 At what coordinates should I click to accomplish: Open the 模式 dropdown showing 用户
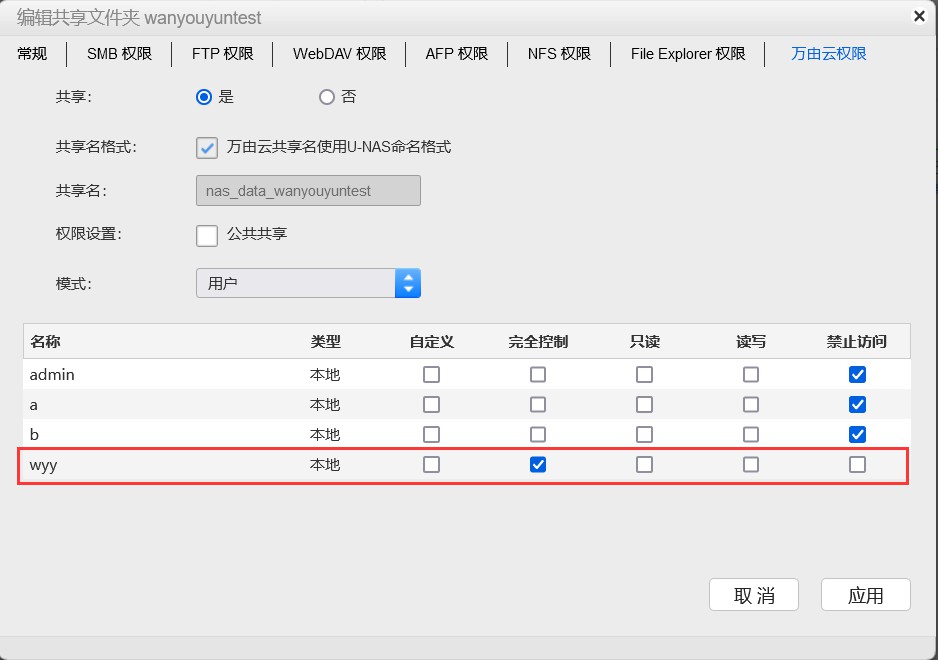click(308, 283)
